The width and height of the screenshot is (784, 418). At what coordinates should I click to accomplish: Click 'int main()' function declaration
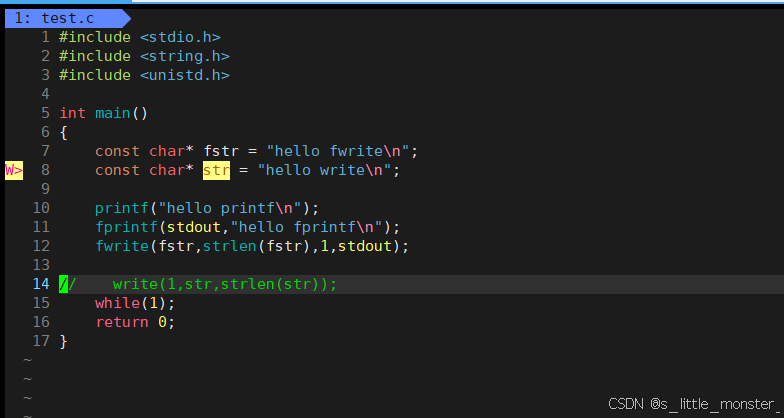click(103, 113)
